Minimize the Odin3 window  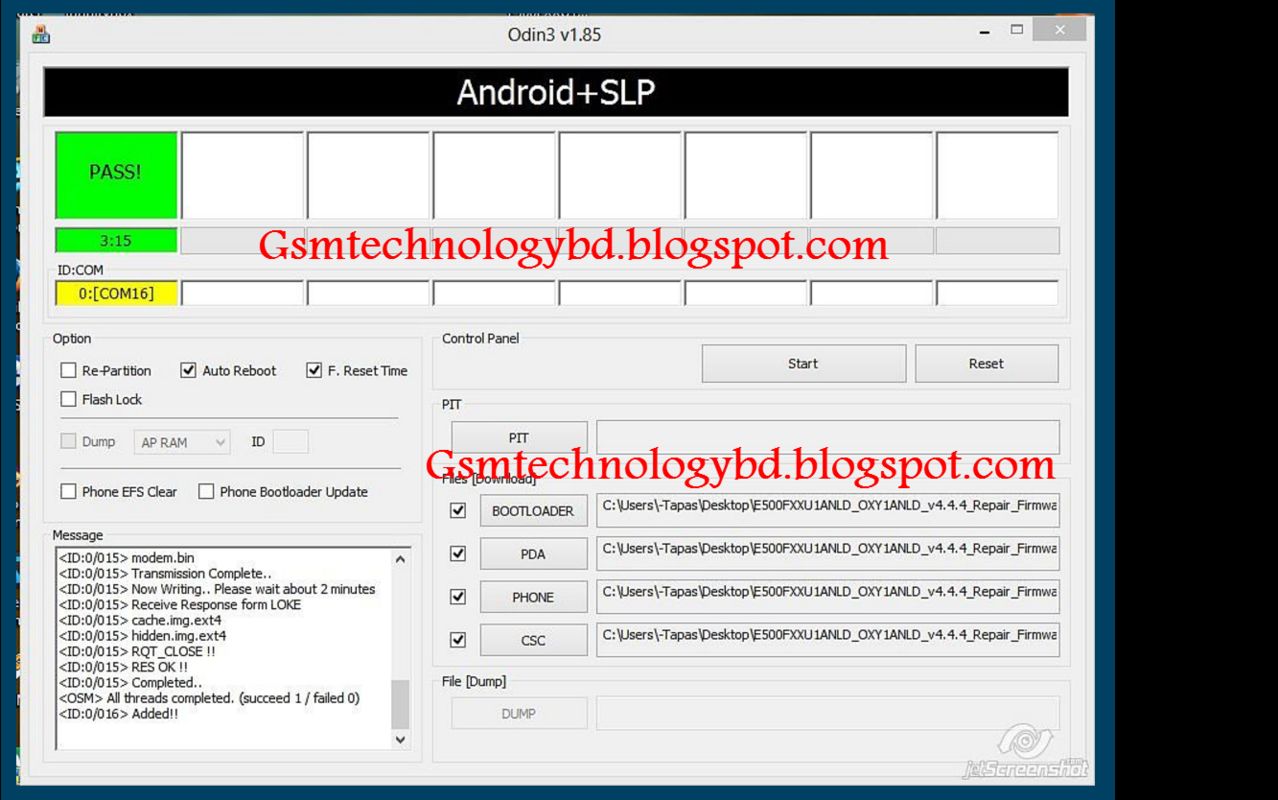tap(984, 32)
